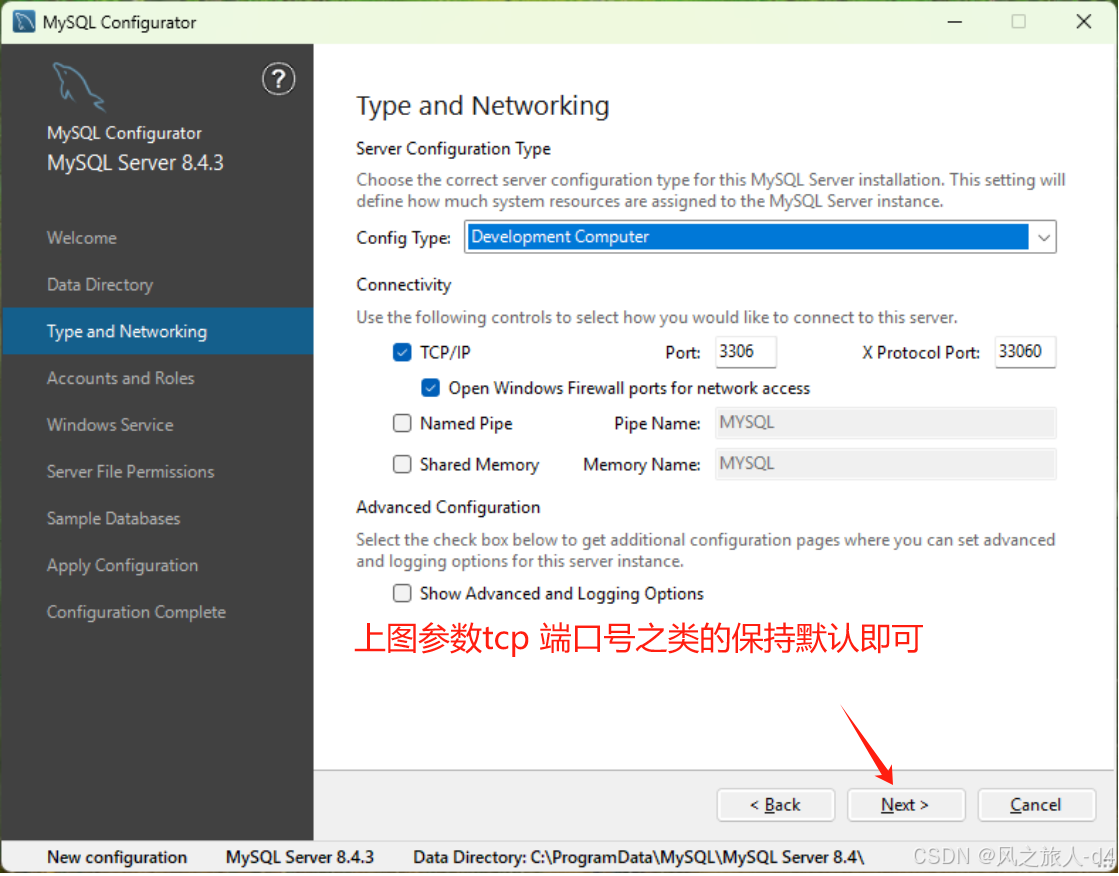Toggle Open Windows Firewall ports checkbox

click(430, 388)
